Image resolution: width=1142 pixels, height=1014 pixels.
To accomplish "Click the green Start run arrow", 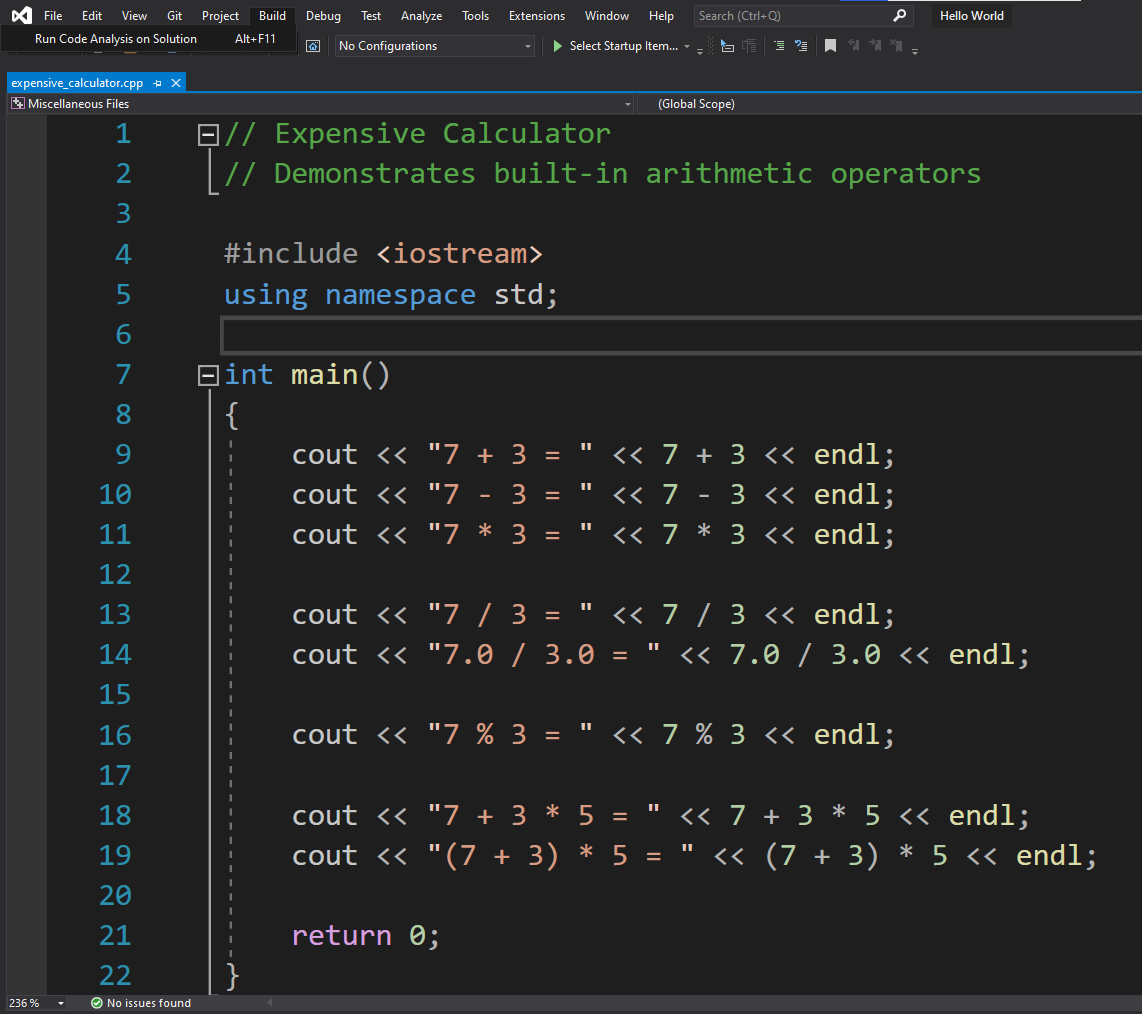I will click(x=557, y=46).
